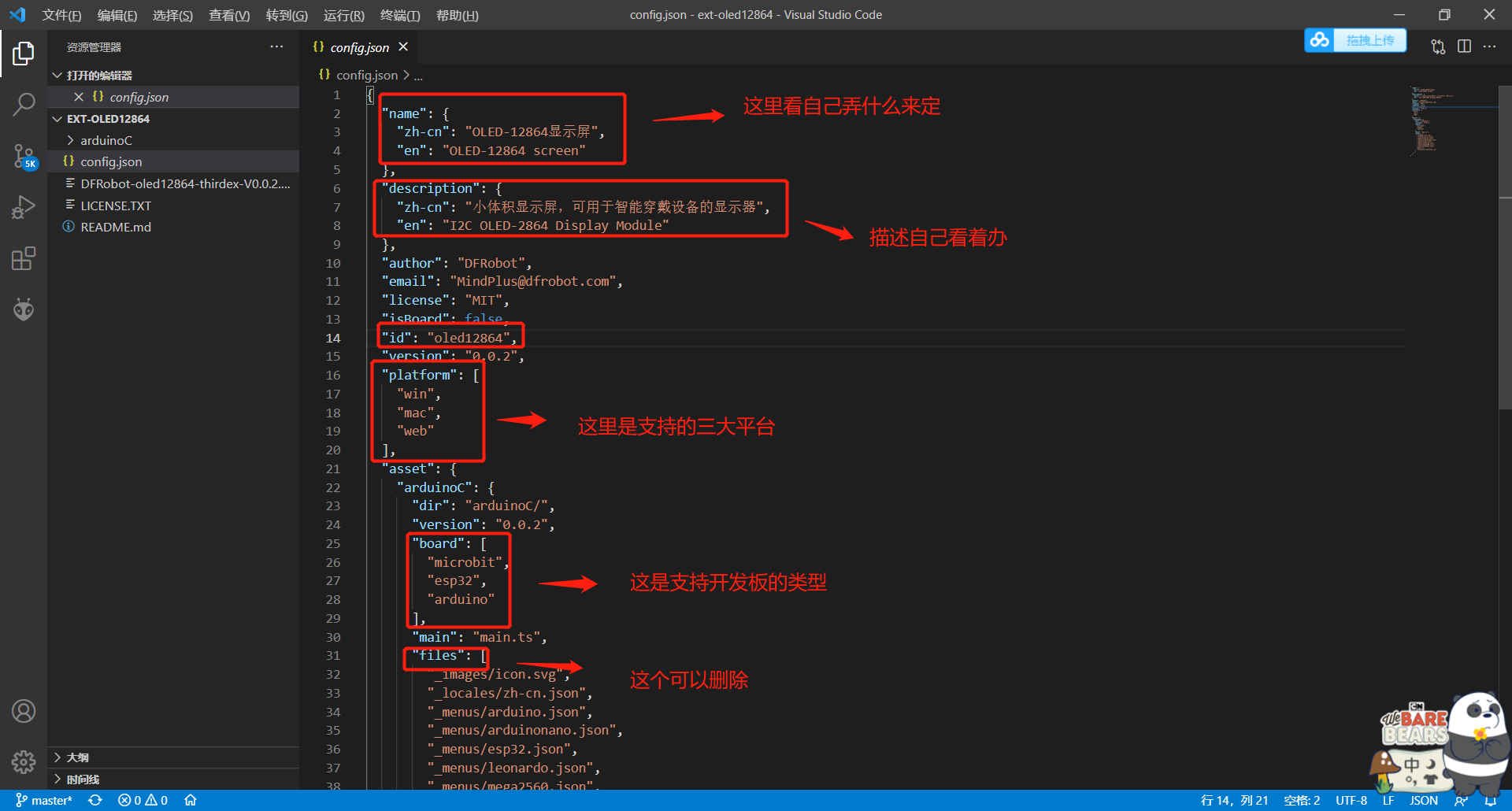
Task: Open the Manage gear icon
Action: [x=24, y=761]
